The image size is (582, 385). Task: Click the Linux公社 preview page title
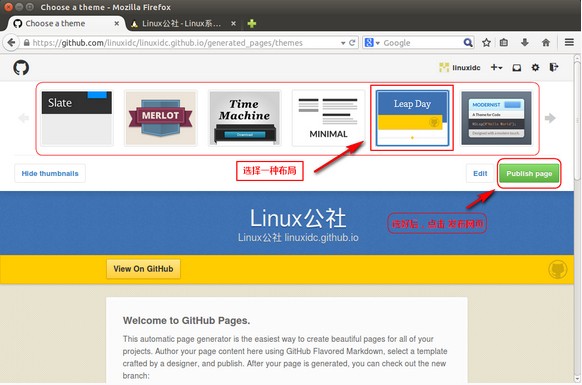pyautogui.click(x=298, y=218)
